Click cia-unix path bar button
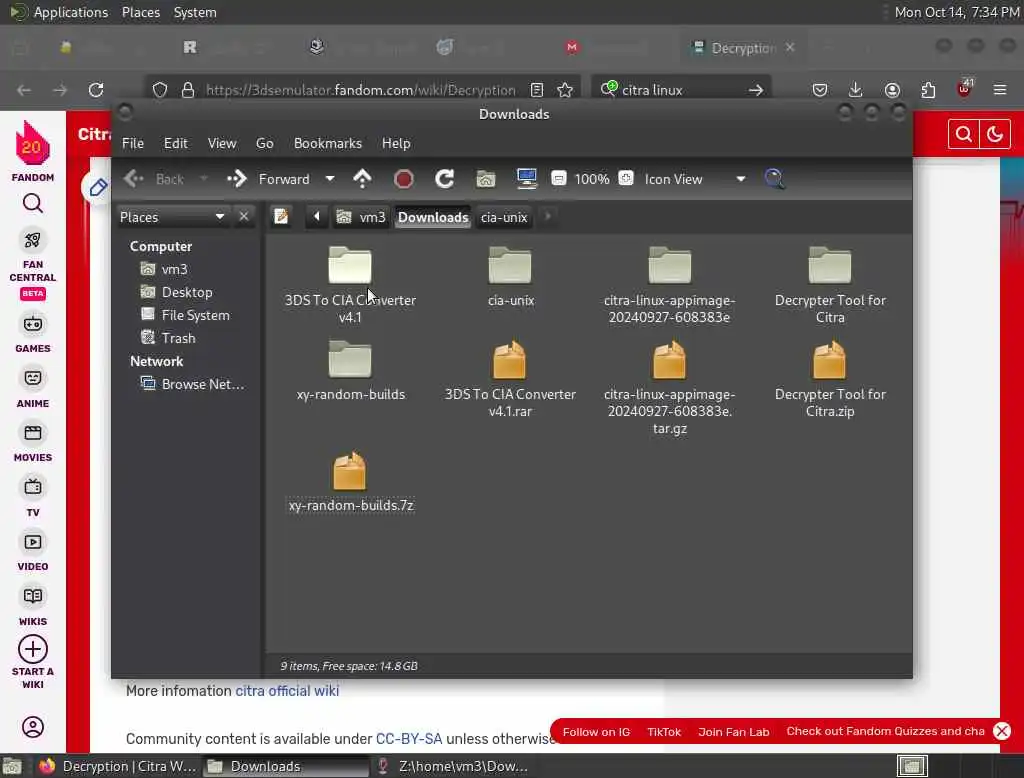This screenshot has width=1024, height=778. coord(504,217)
